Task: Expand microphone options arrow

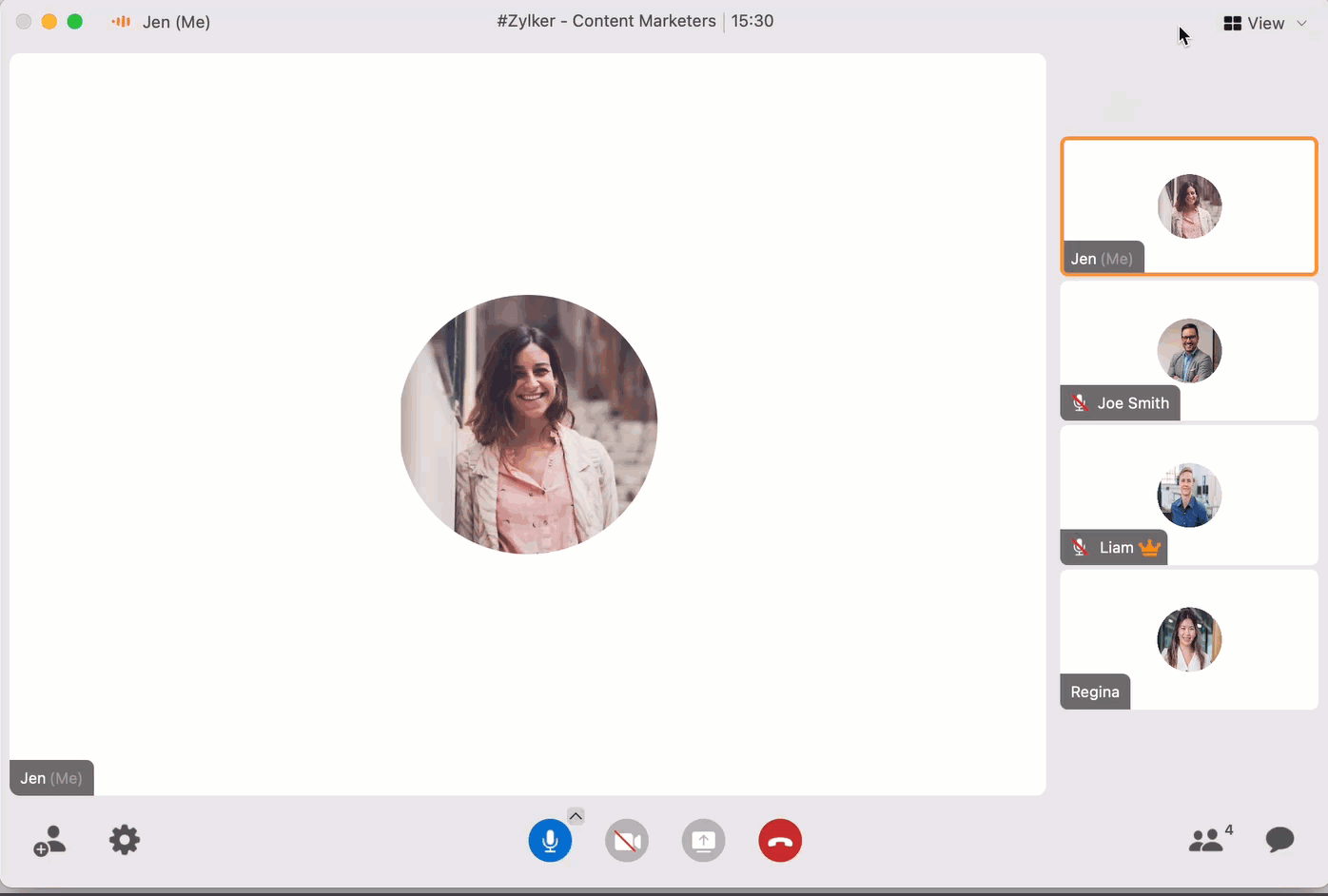Action: click(576, 816)
